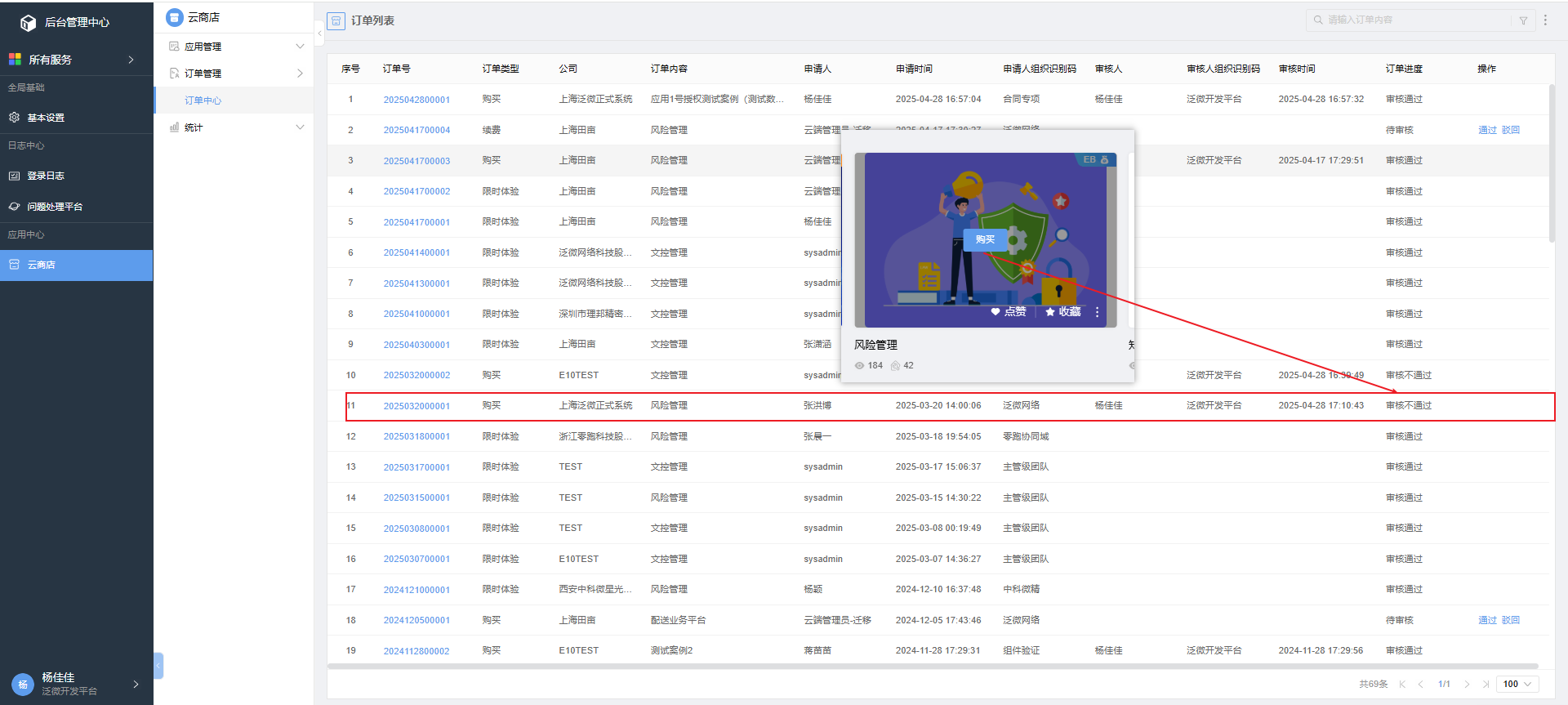
Task: Open order number 2025032000001
Action: (416, 406)
